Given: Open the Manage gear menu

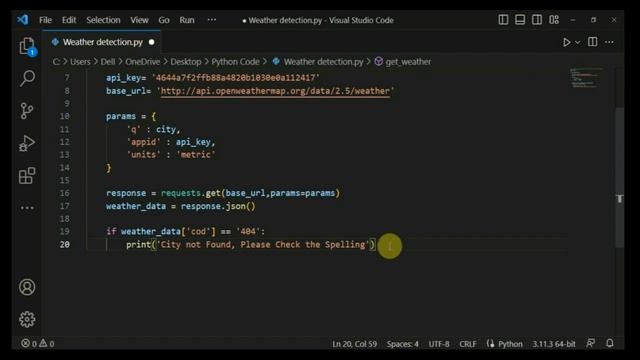Looking at the screenshot, I should click(27, 319).
